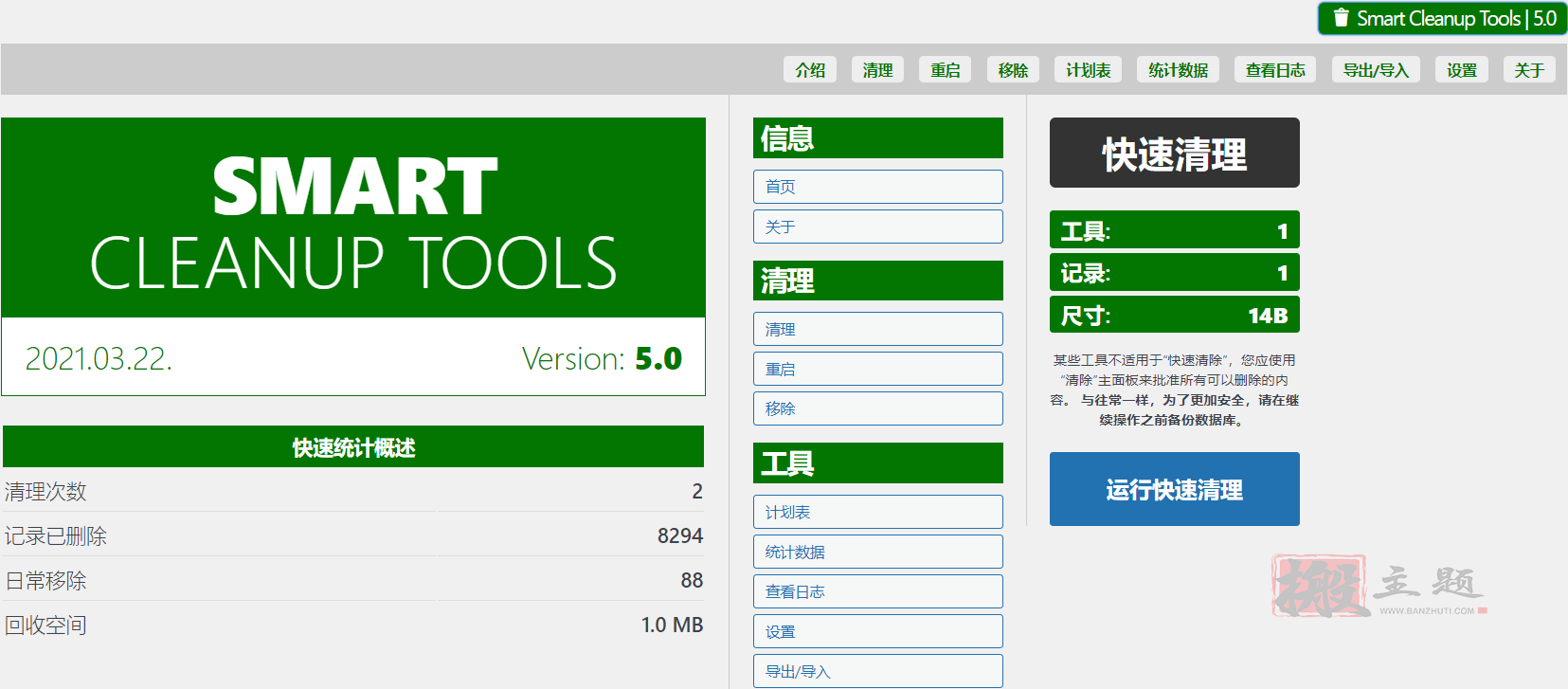Open the 介绍 tab in the top navigation
This screenshot has height=689, width=1568.
[x=810, y=70]
